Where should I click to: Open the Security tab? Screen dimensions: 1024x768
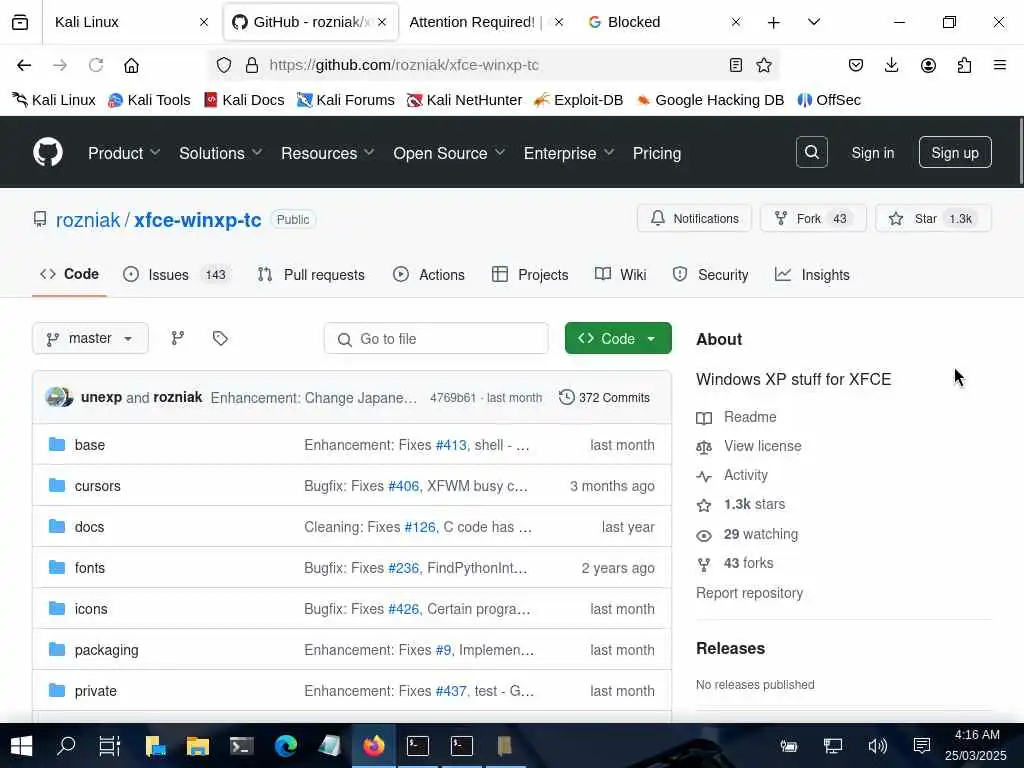coord(710,275)
